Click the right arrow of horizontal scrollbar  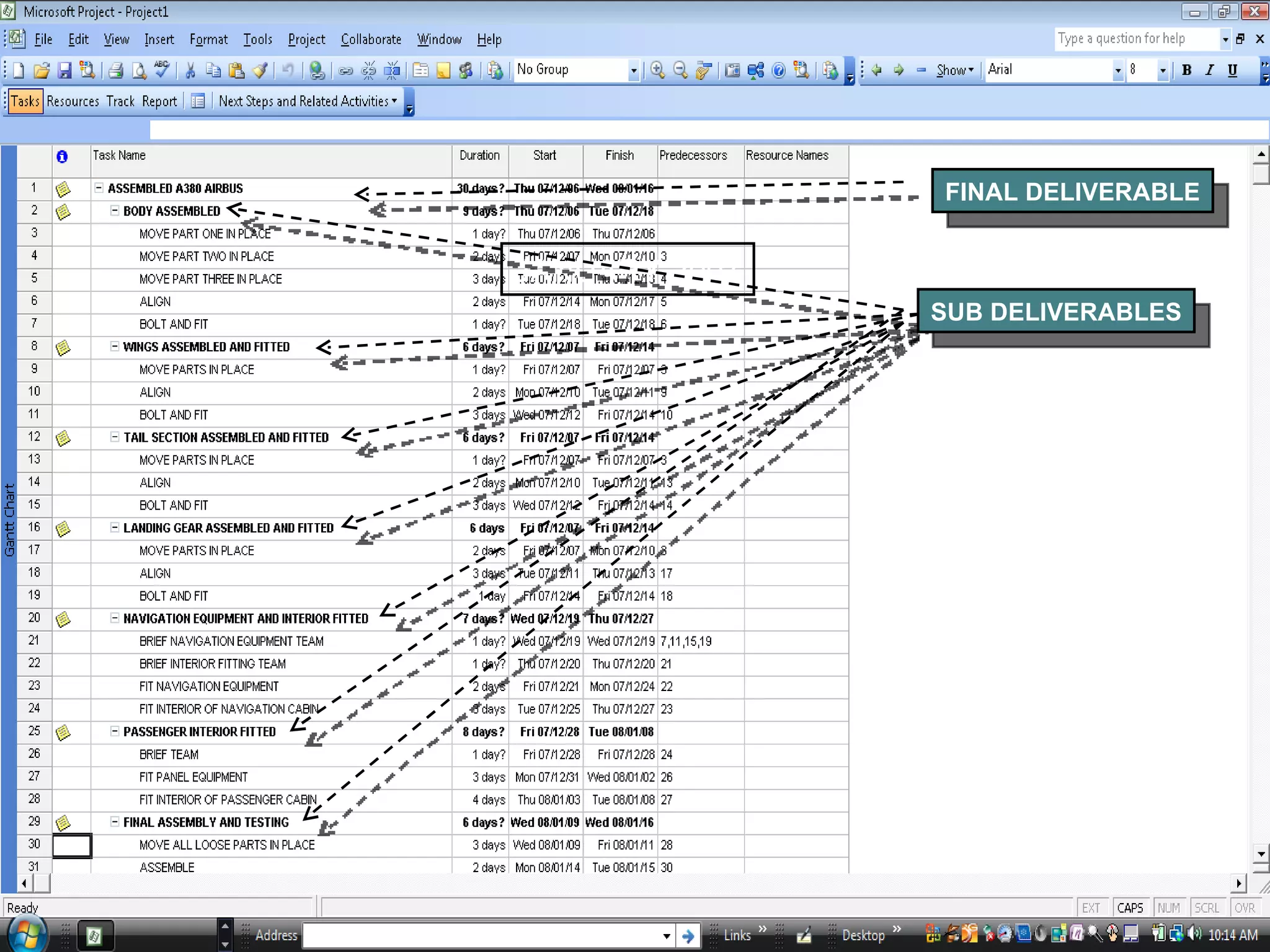point(1238,883)
